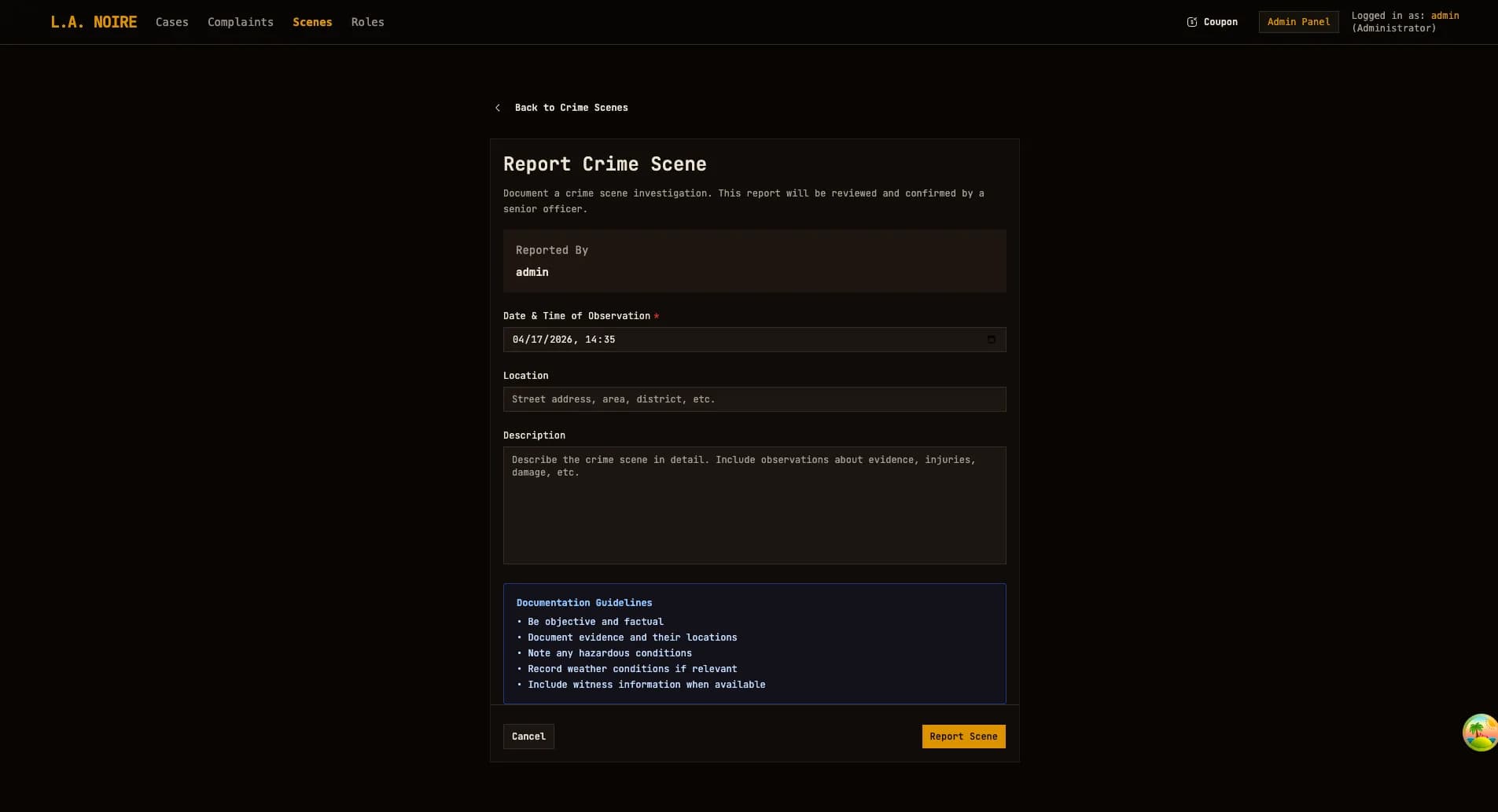Cancel the crime scene report
The width and height of the screenshot is (1498, 812).
click(x=528, y=737)
